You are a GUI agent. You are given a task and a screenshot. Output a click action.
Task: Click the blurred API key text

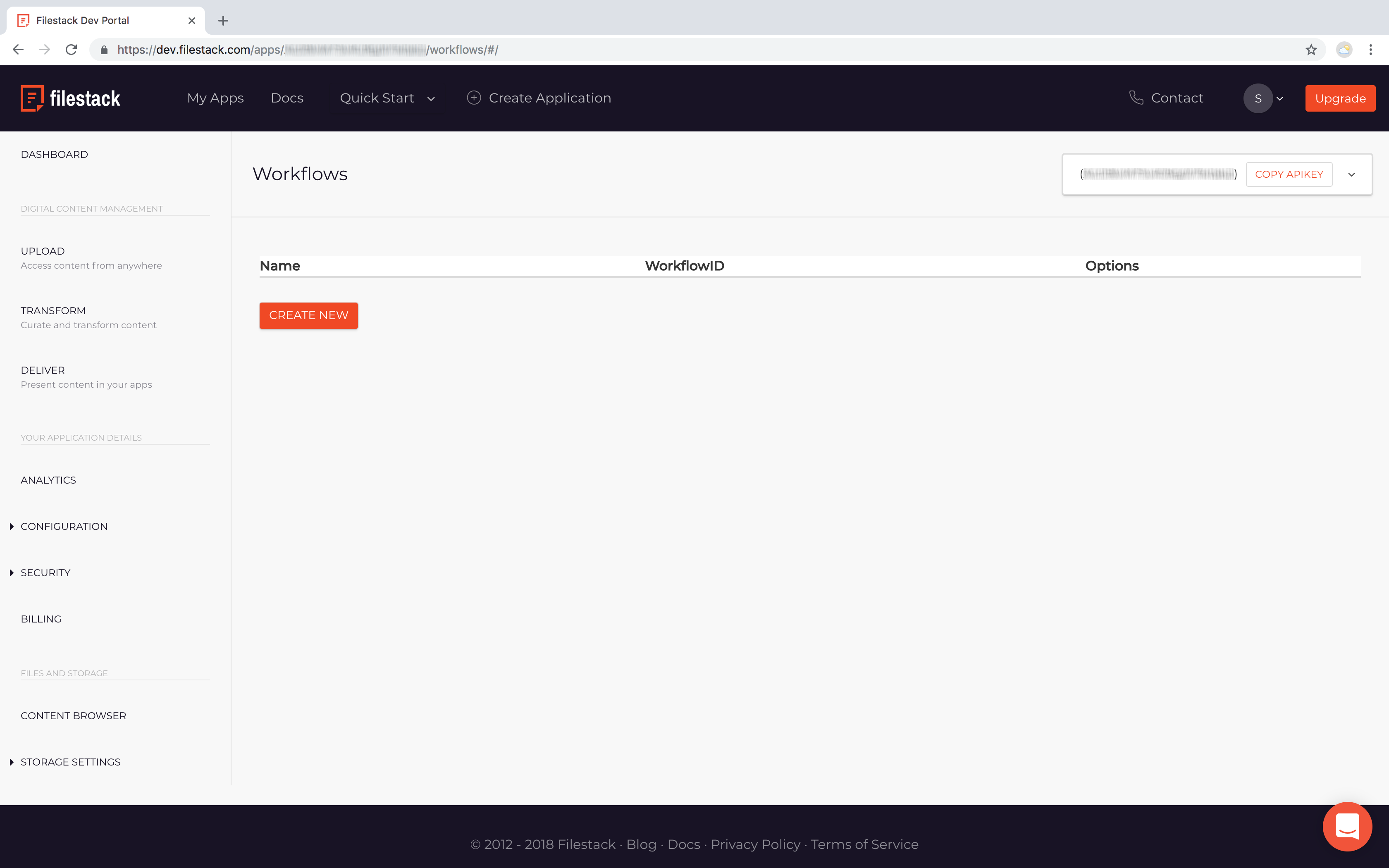point(1158,174)
